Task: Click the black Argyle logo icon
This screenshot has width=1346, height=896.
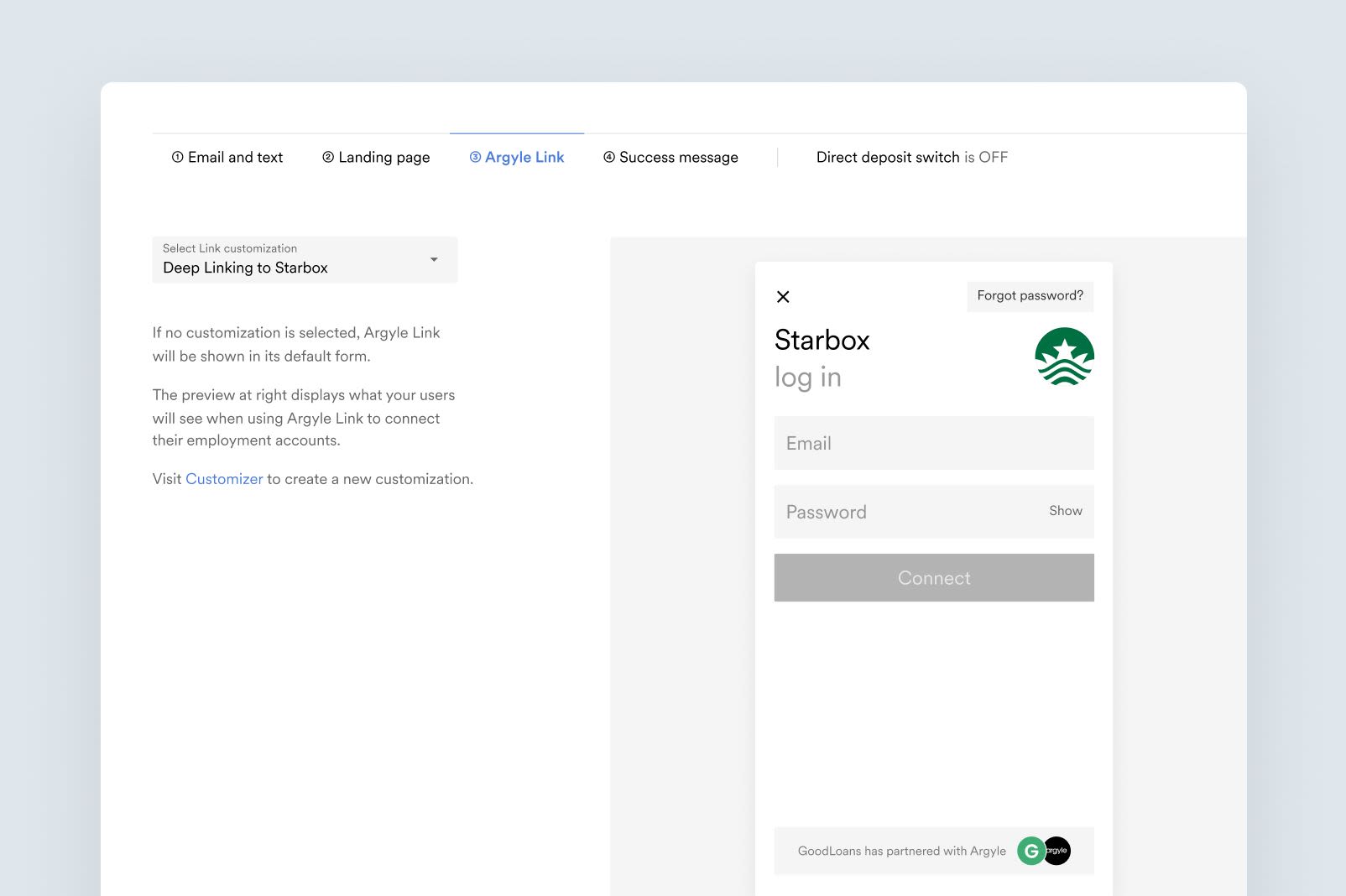Action: pyautogui.click(x=1057, y=851)
